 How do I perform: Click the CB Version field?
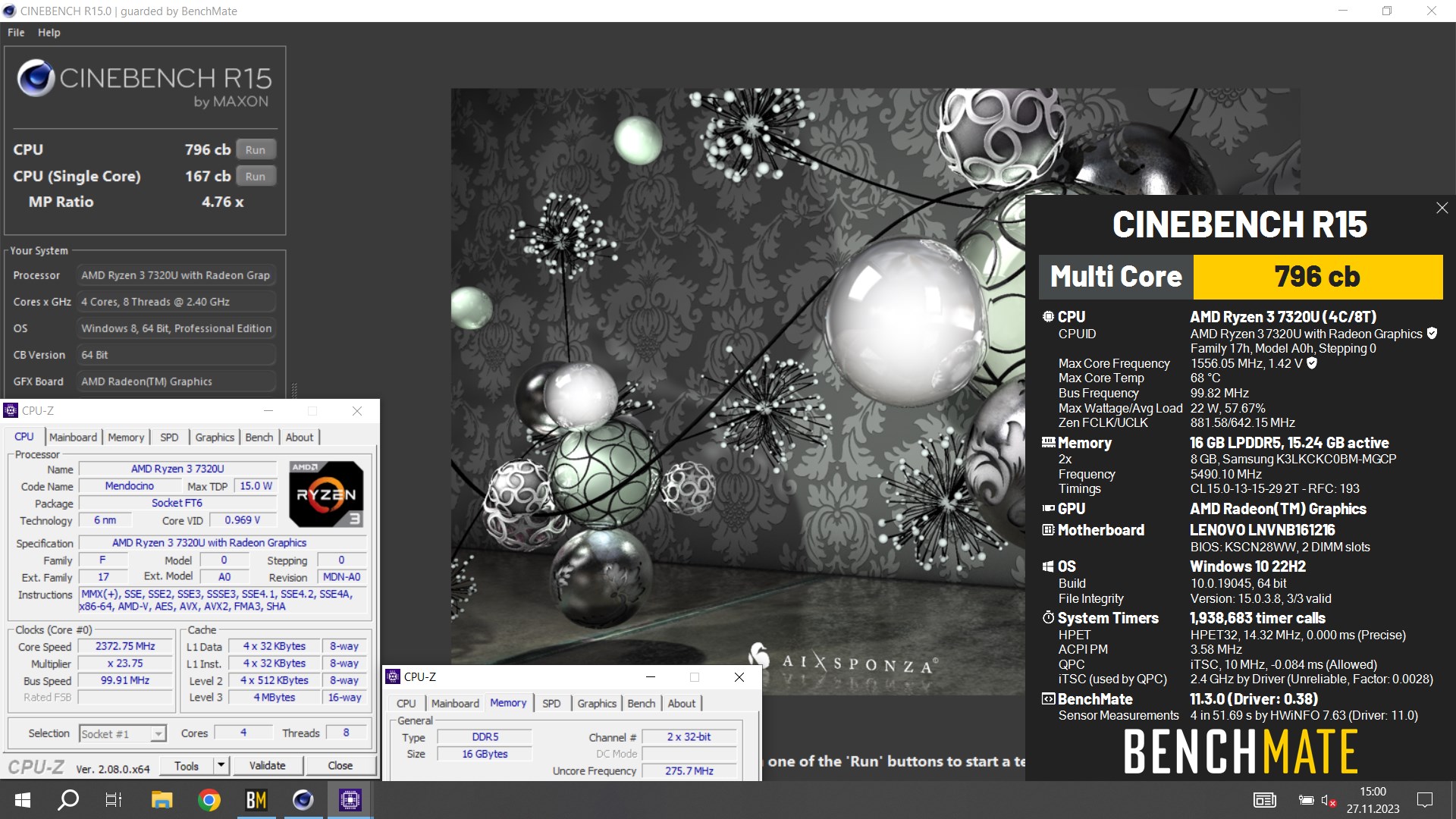coord(176,355)
